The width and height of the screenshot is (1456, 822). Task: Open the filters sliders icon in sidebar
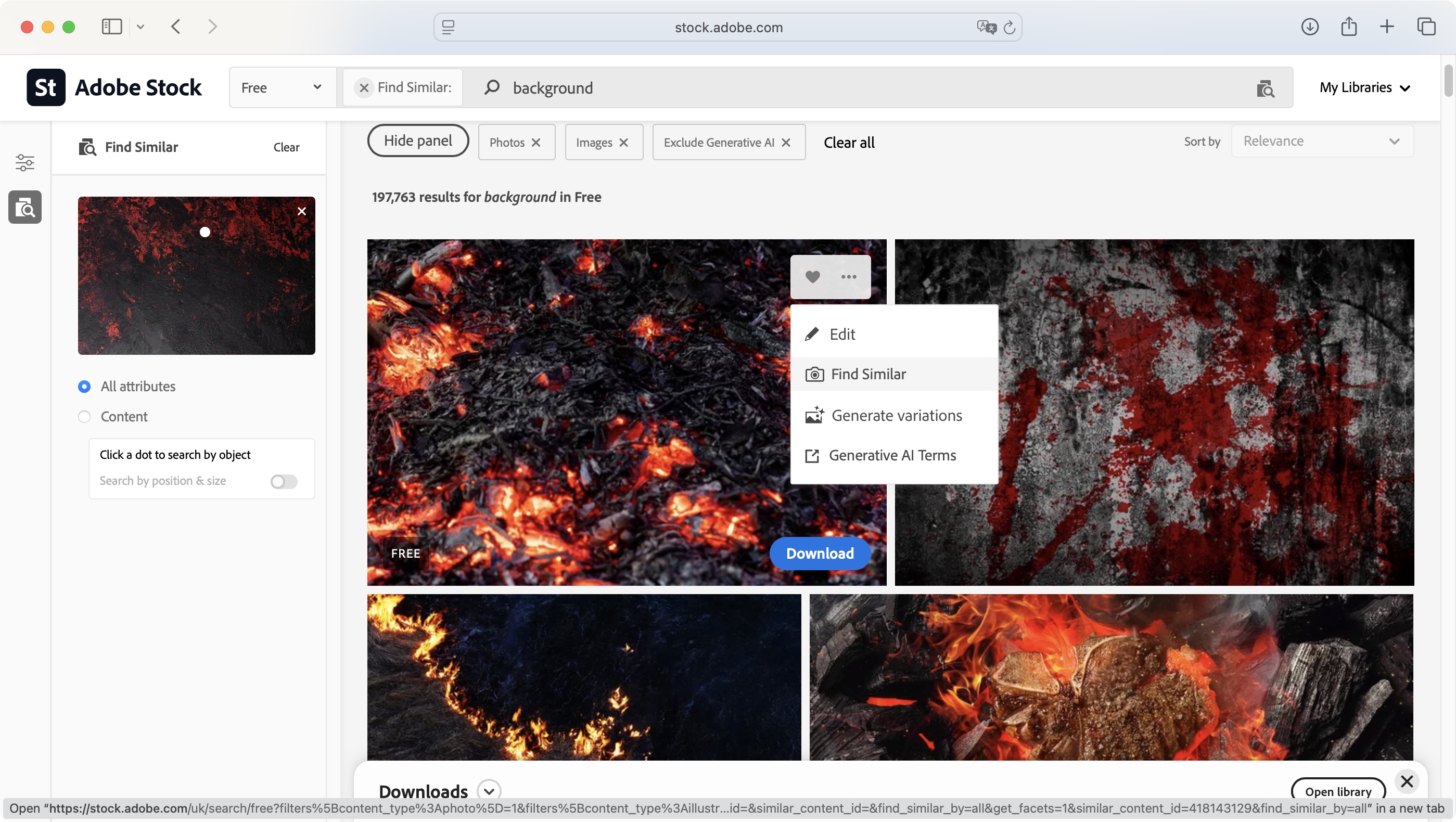25,163
